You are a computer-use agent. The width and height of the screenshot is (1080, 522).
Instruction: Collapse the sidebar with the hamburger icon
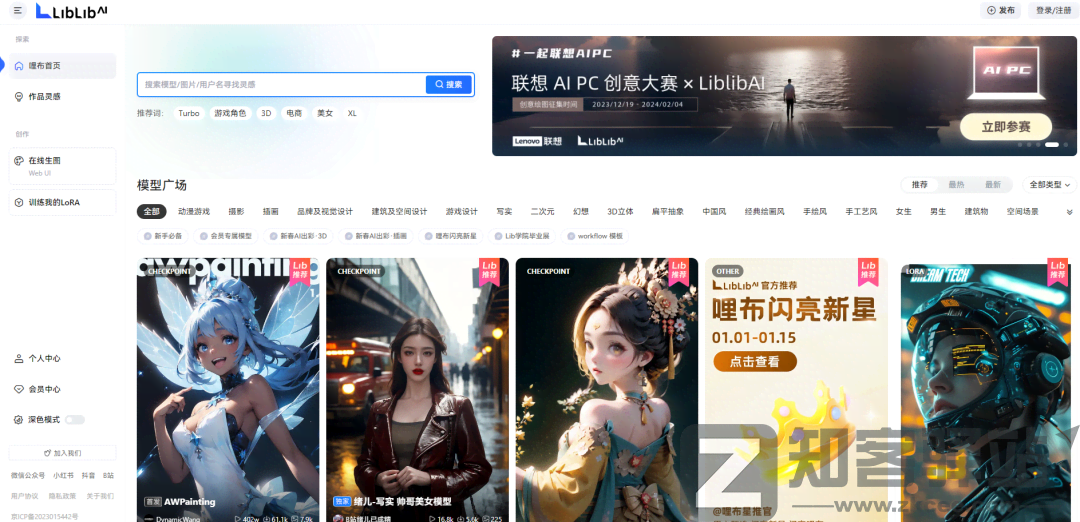(18, 11)
